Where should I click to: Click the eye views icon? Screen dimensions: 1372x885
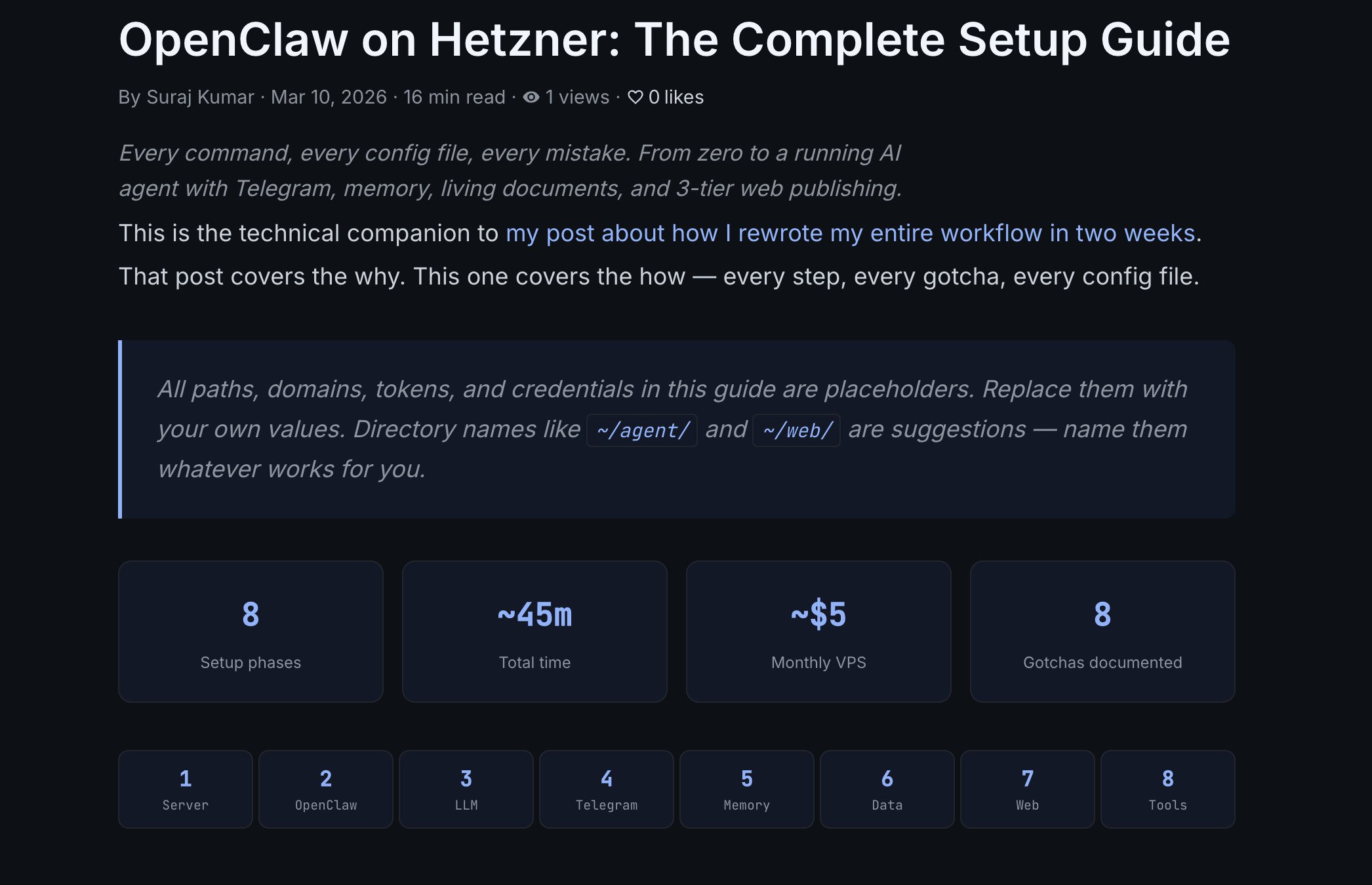(531, 98)
